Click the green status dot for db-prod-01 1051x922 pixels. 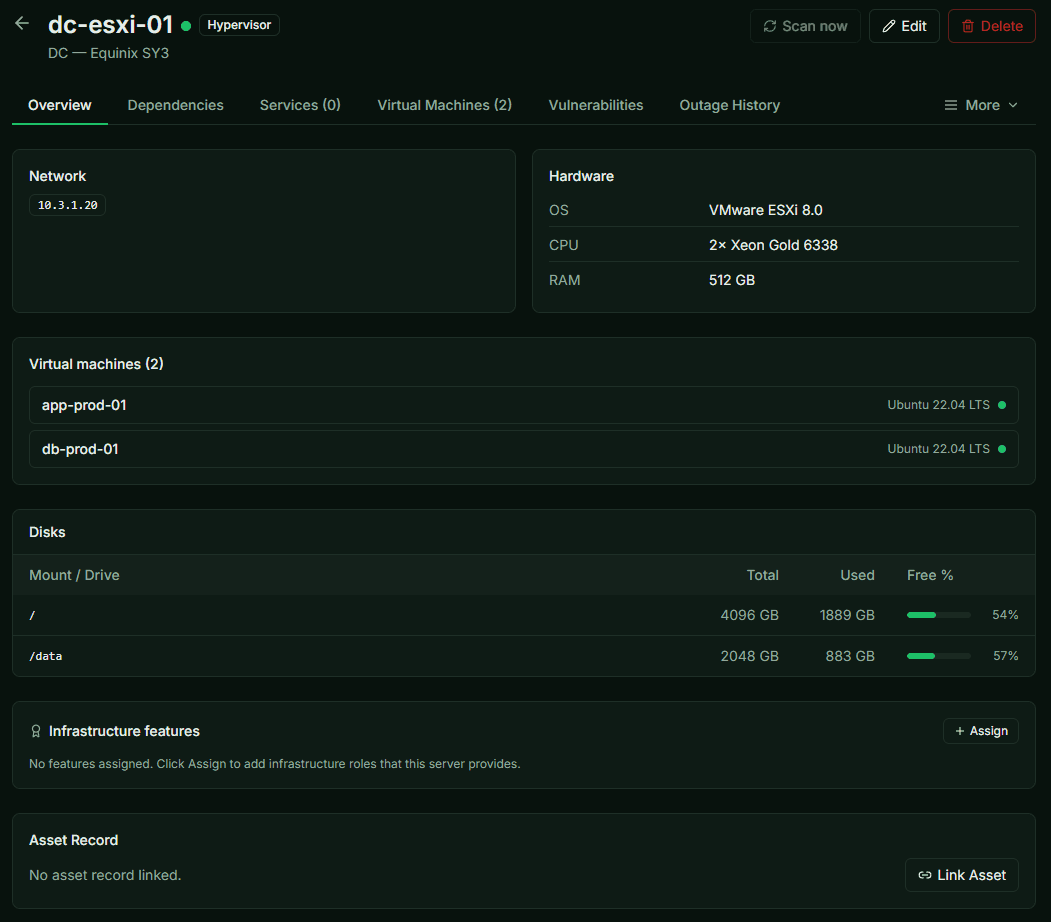pos(1002,449)
